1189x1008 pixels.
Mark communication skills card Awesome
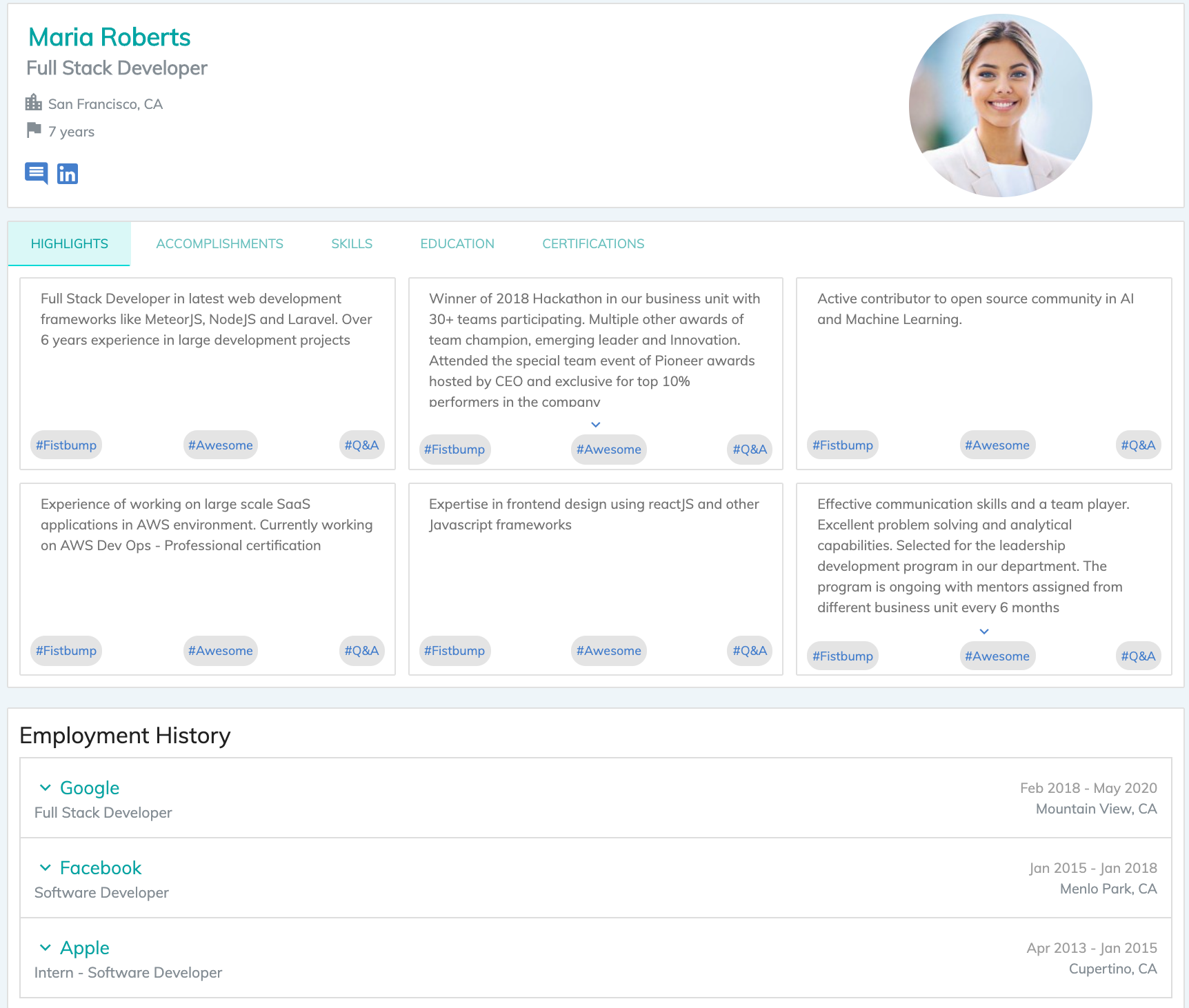997,656
